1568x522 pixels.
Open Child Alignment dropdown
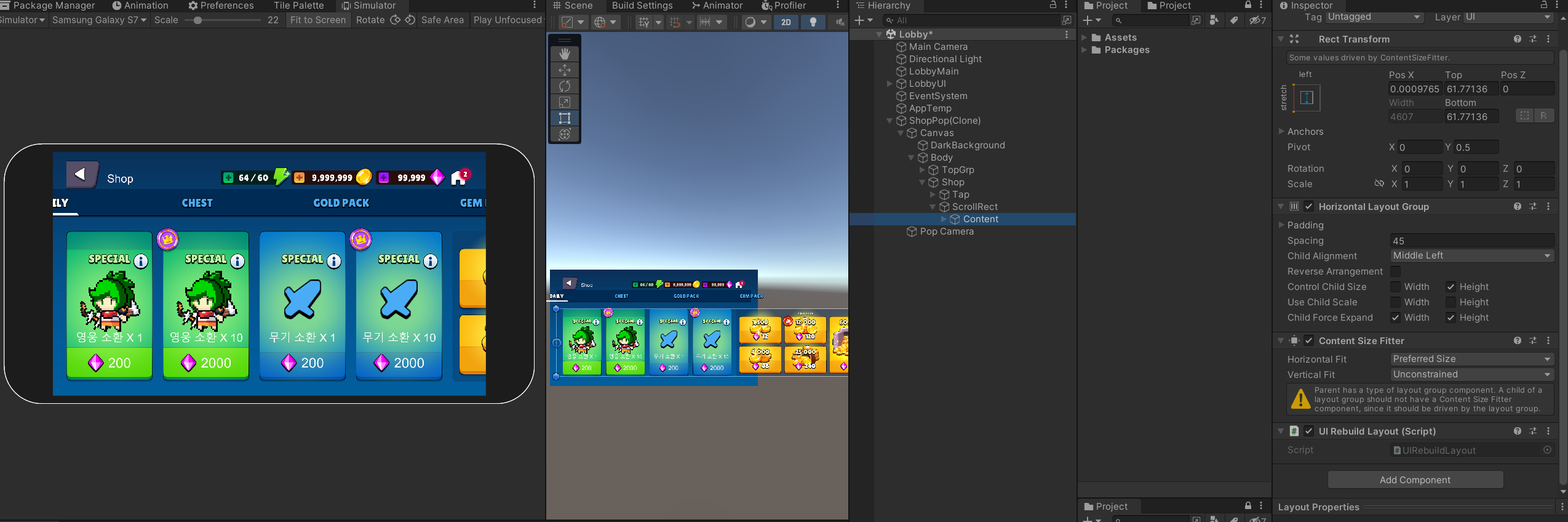[1472, 255]
